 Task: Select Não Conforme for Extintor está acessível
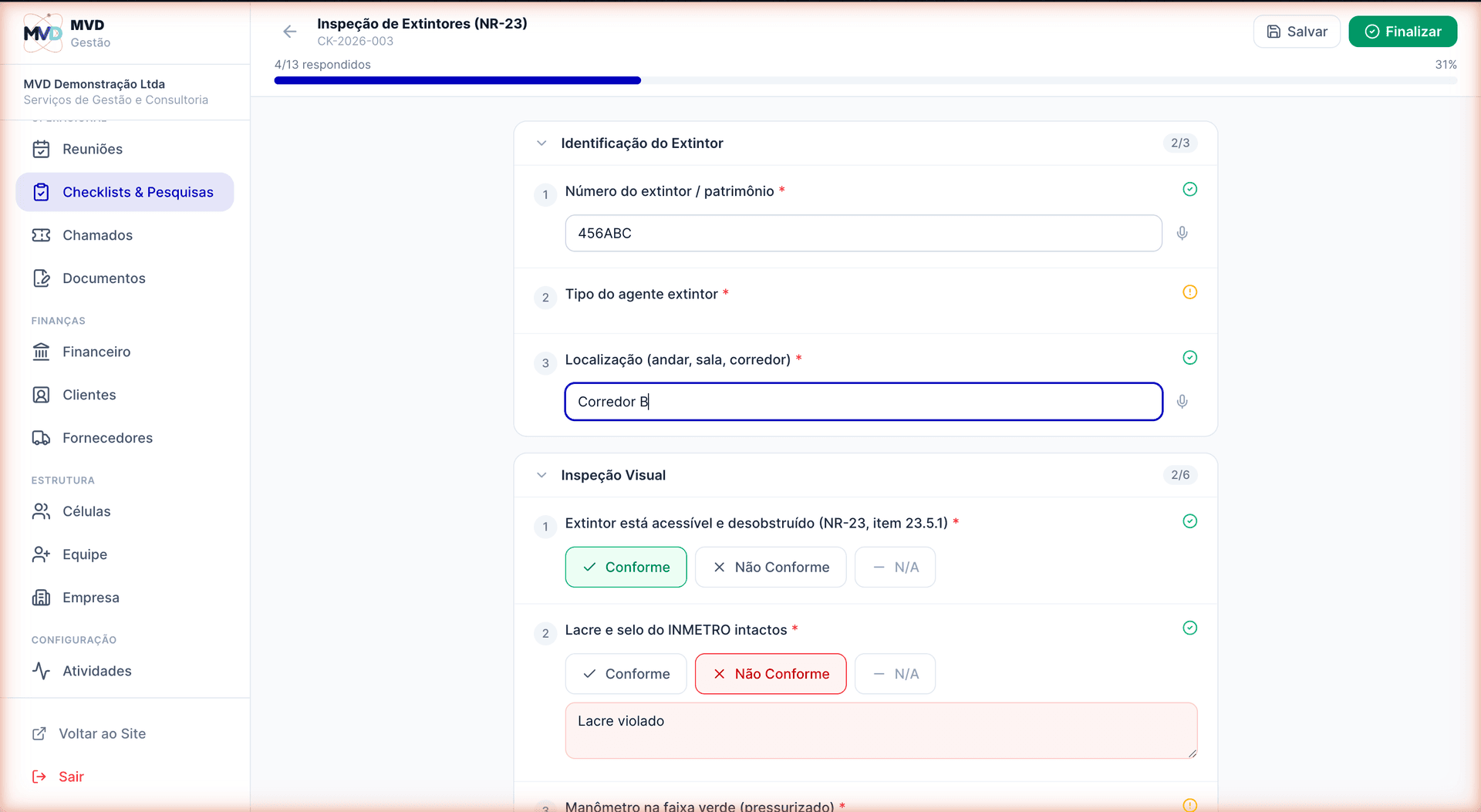(x=771, y=567)
